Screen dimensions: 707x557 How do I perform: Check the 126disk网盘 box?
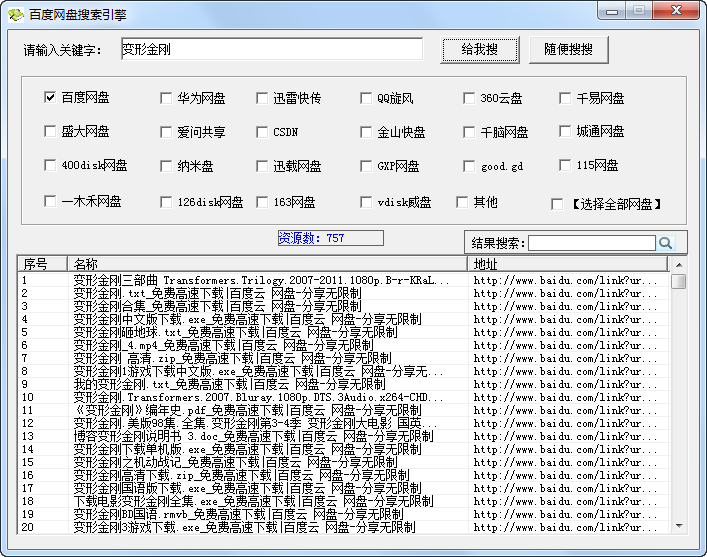166,202
